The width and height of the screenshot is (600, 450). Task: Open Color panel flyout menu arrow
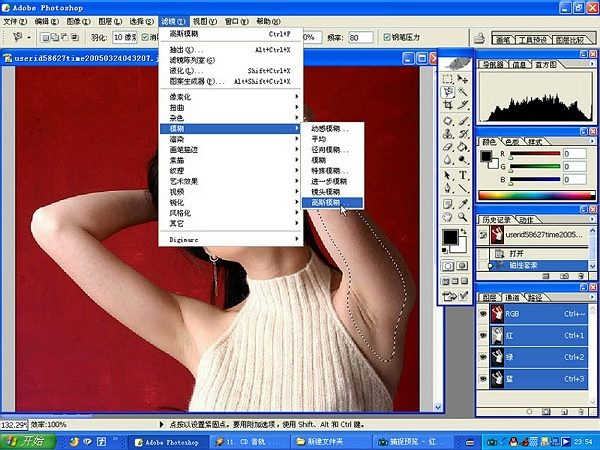point(592,141)
